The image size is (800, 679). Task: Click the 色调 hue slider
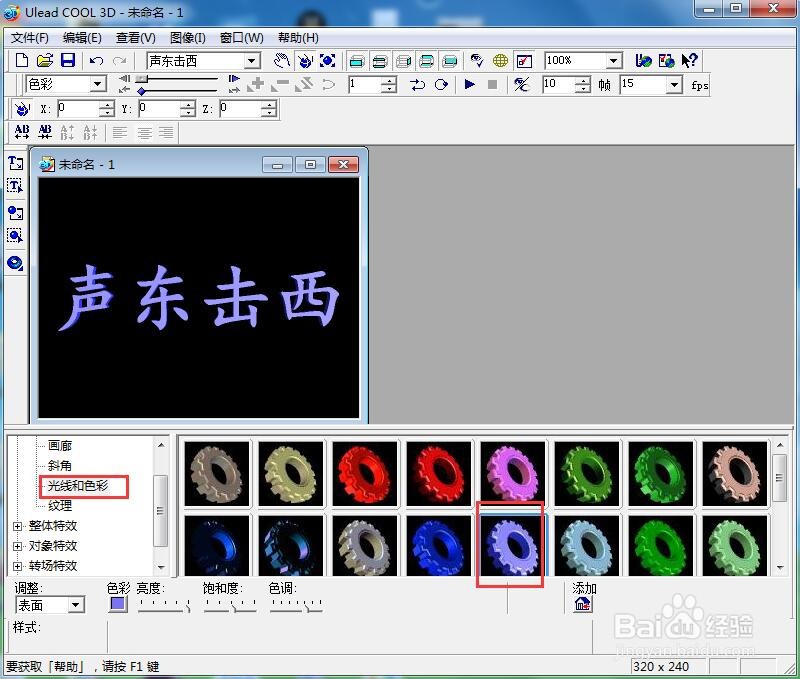pos(296,606)
